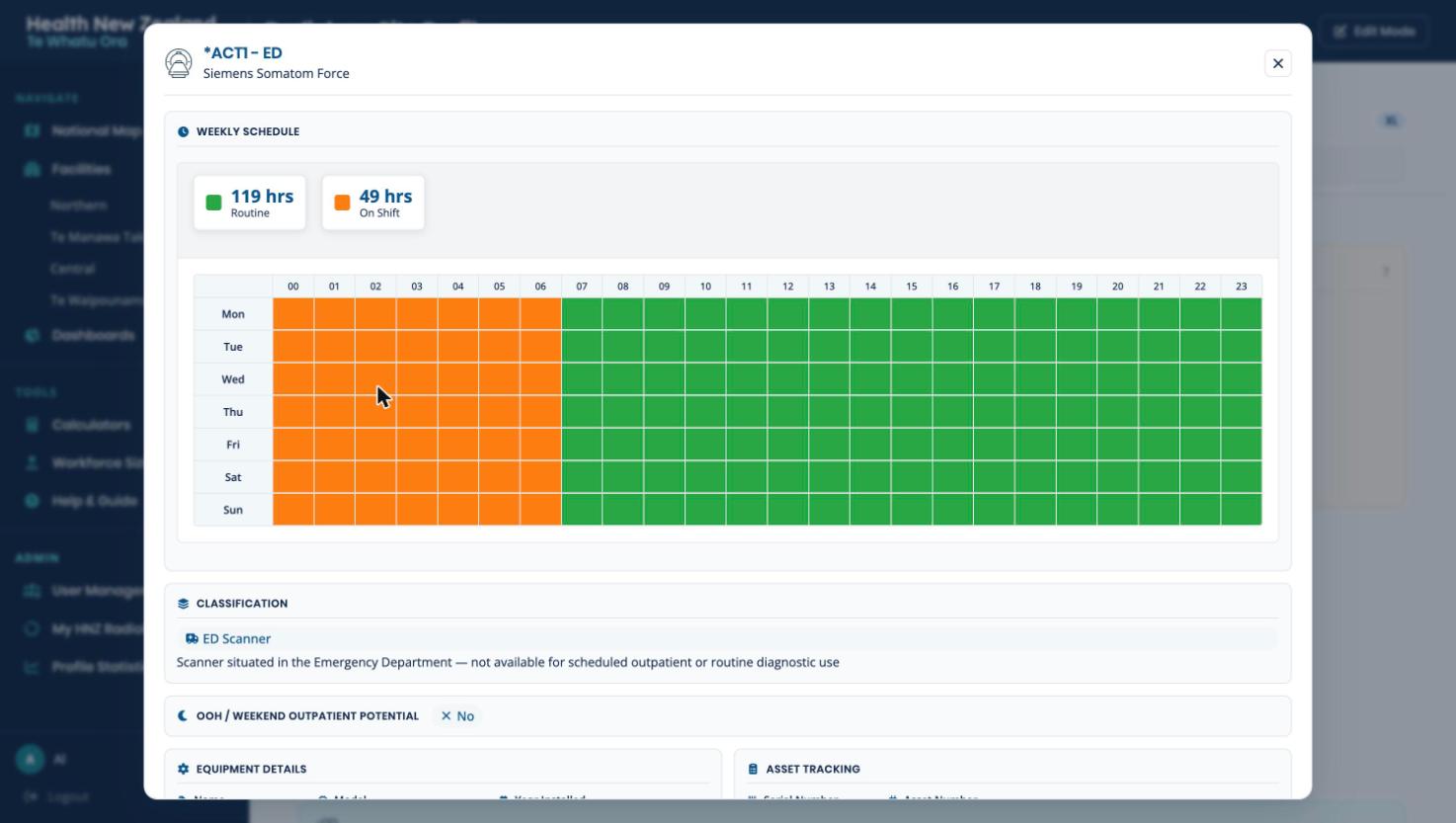Click the 49 hrs On Shift summary card
1456x823 pixels.
tap(373, 203)
